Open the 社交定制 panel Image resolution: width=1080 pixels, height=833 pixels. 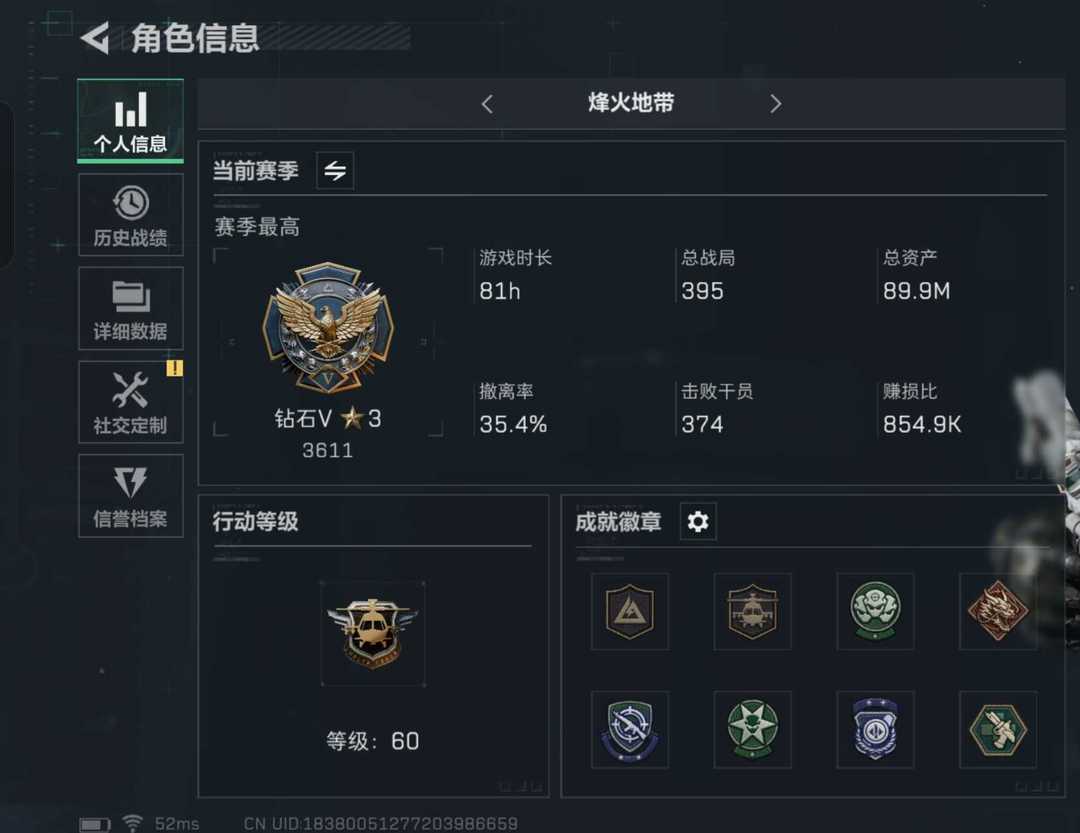(130, 402)
